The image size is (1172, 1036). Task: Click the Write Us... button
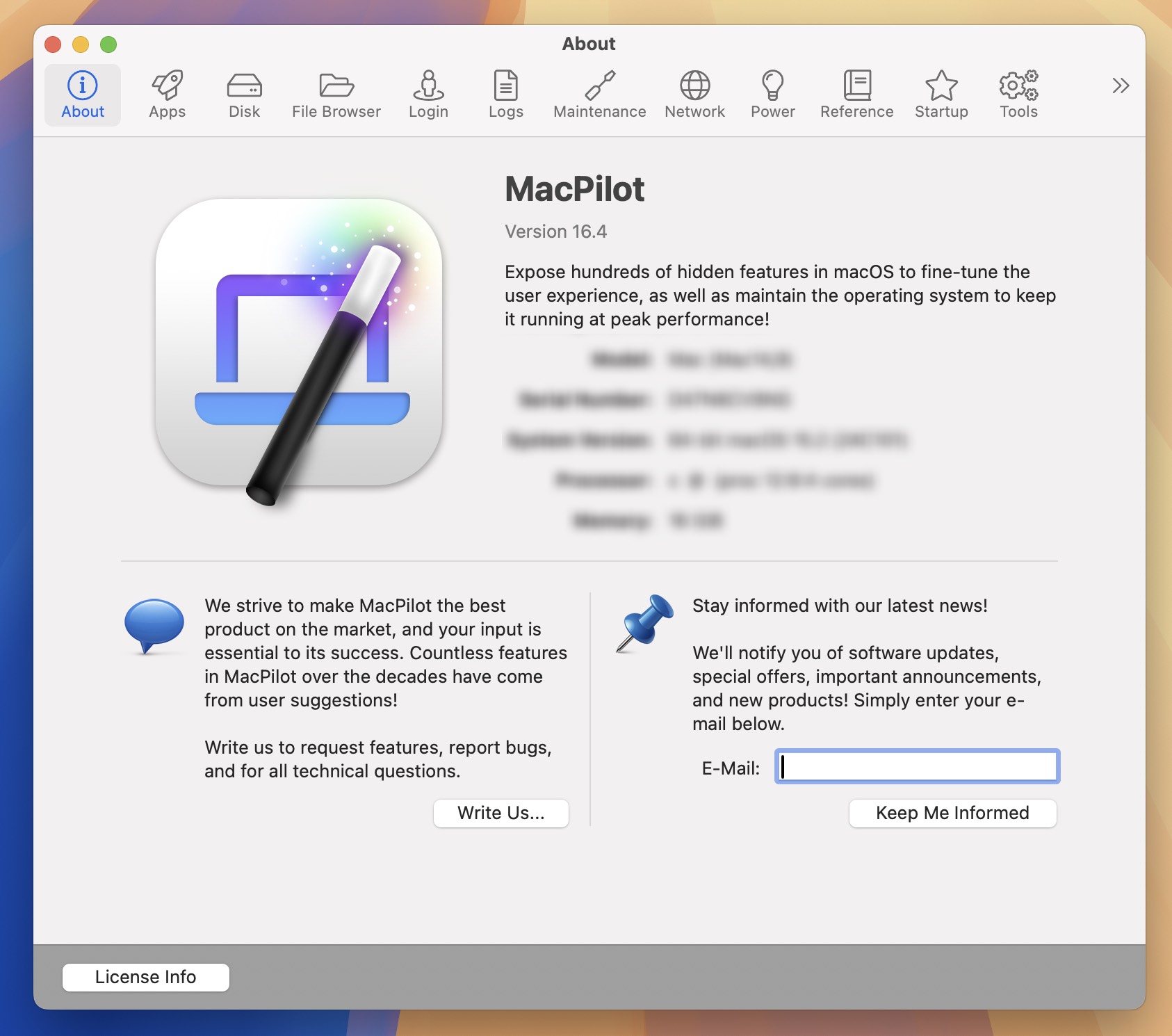pos(501,813)
